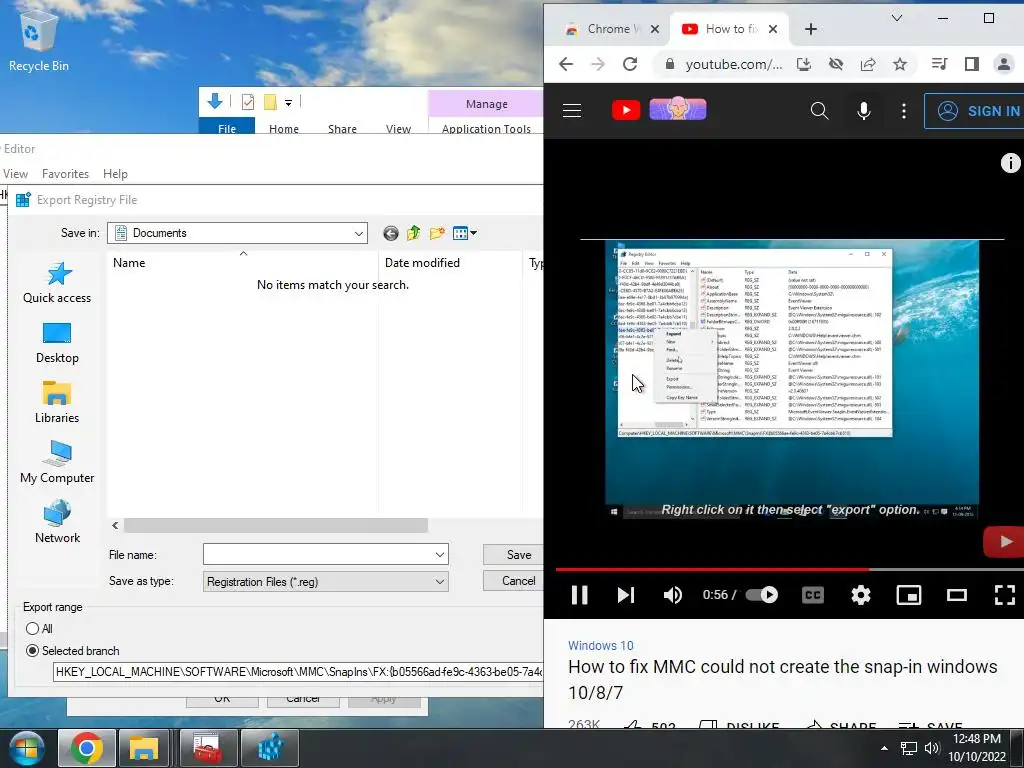This screenshot has height=768, width=1024.
Task: Bookmark this page with the star
Action: tap(900, 64)
